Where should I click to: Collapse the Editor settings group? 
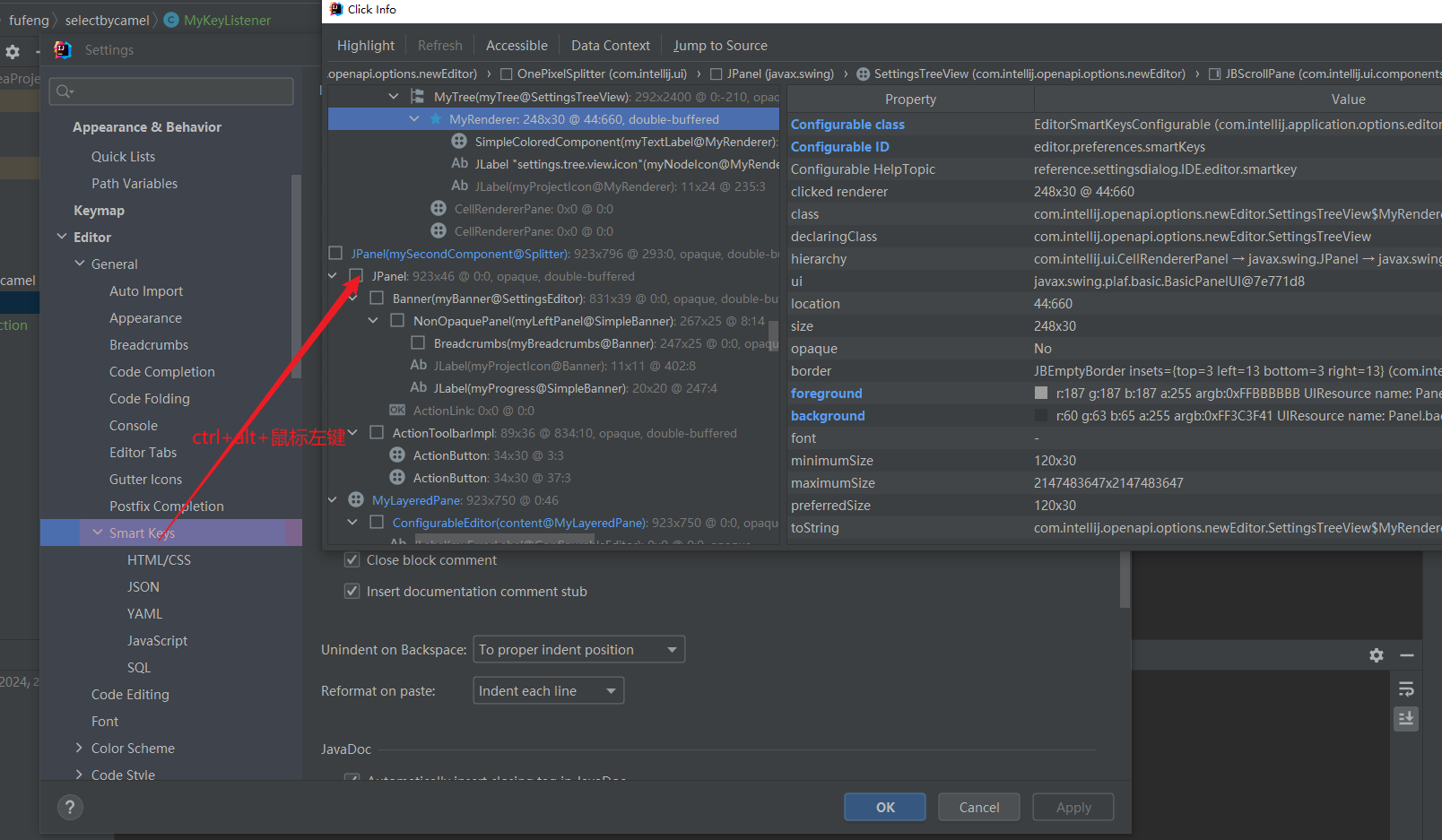tap(62, 237)
